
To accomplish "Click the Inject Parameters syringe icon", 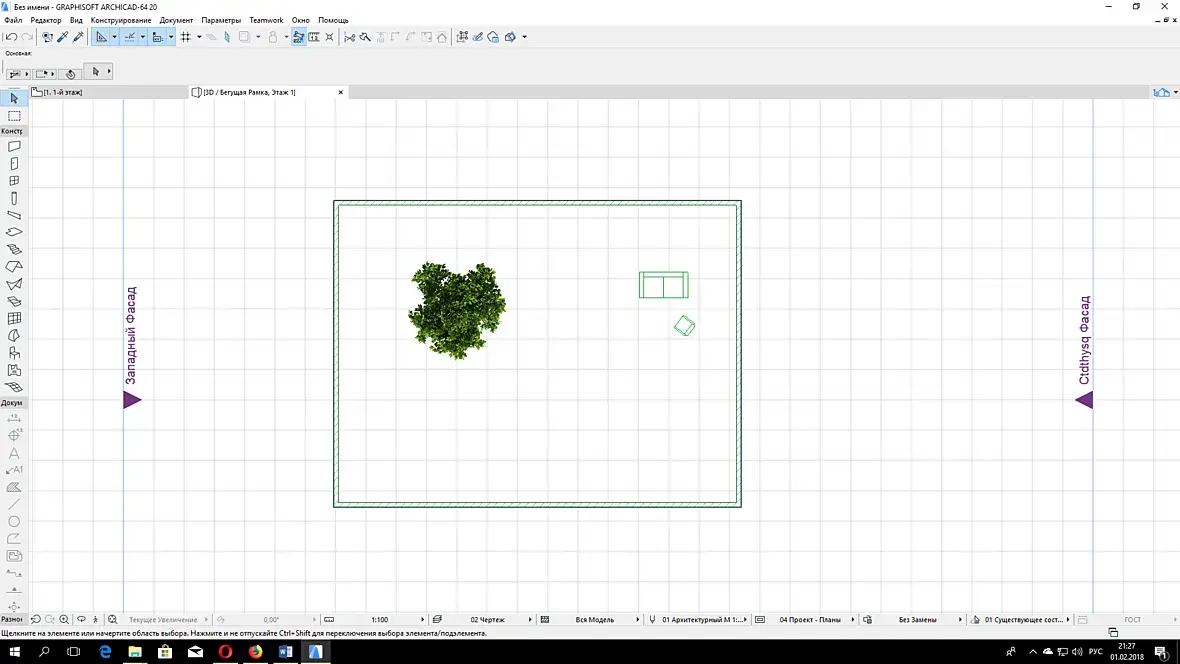I will (78, 37).
